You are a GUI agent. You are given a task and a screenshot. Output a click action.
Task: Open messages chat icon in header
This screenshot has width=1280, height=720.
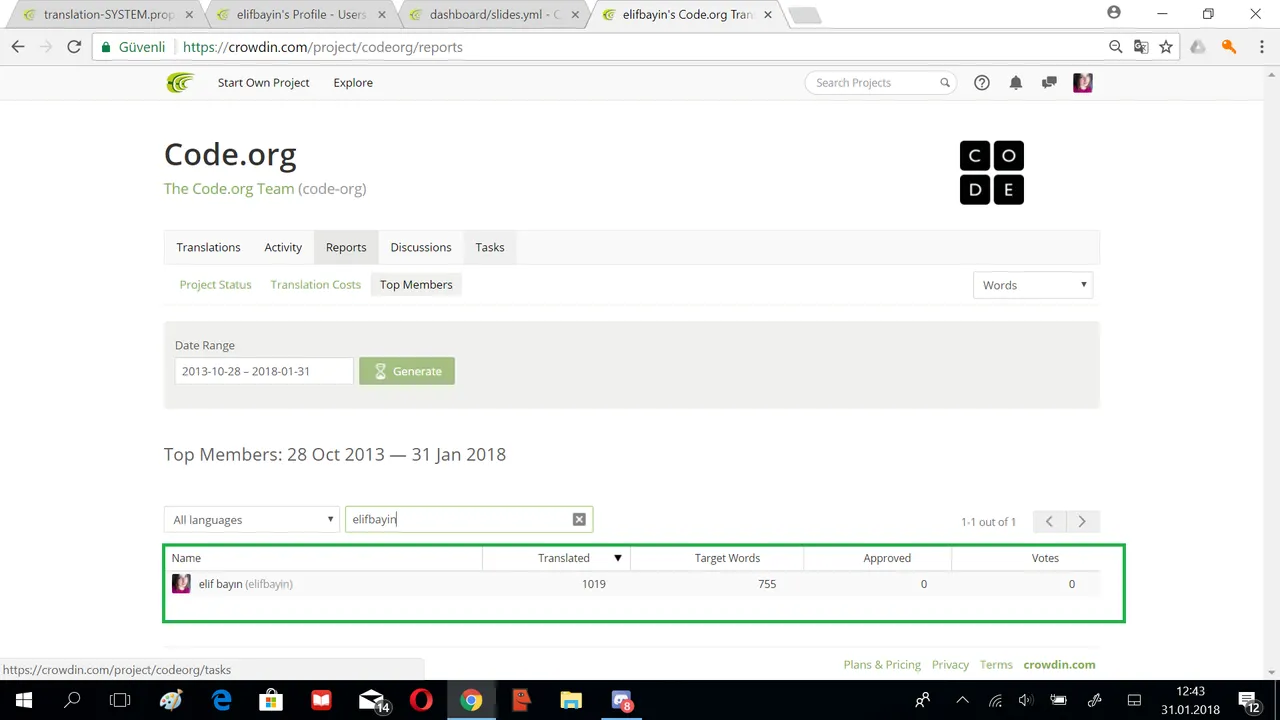[1049, 83]
